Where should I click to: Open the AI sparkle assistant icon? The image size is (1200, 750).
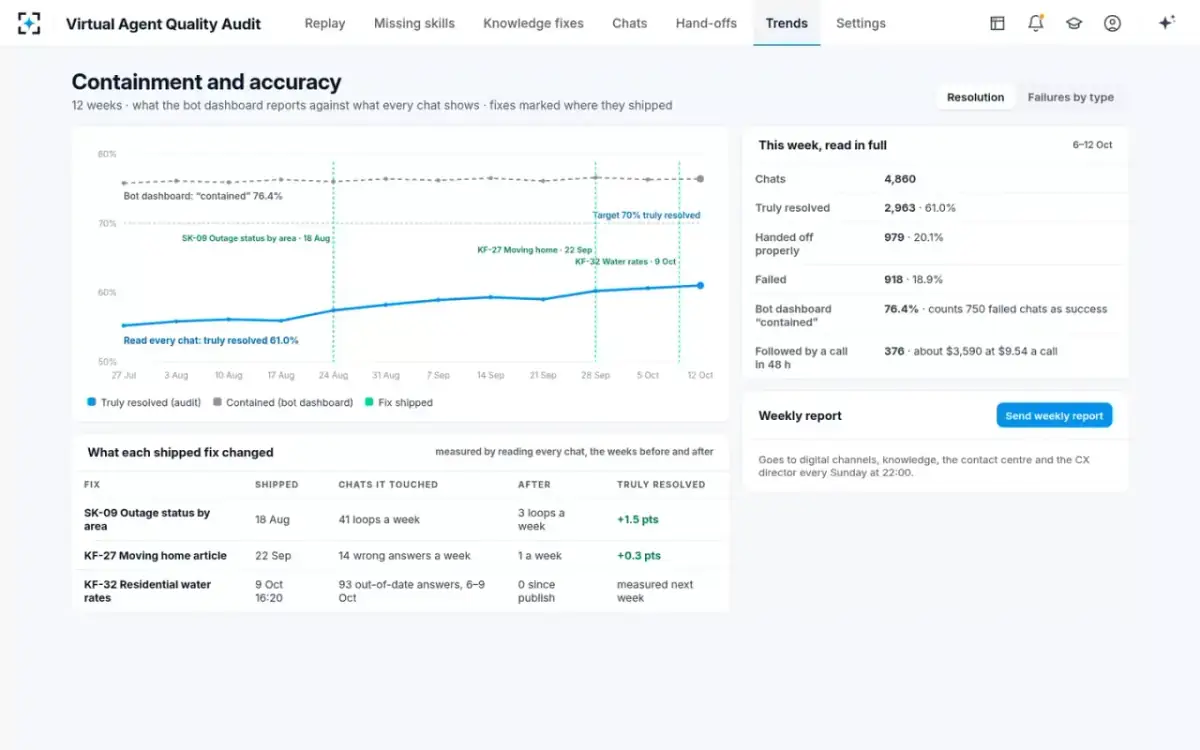point(1166,23)
